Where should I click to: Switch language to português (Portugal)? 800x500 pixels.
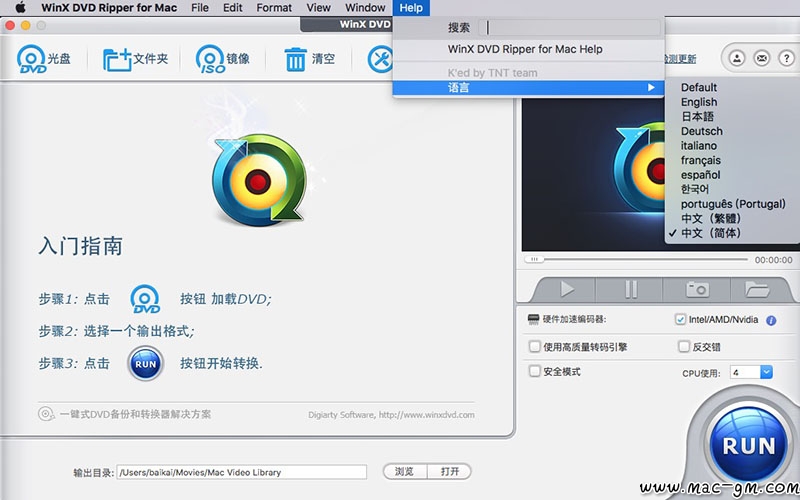click(733, 204)
